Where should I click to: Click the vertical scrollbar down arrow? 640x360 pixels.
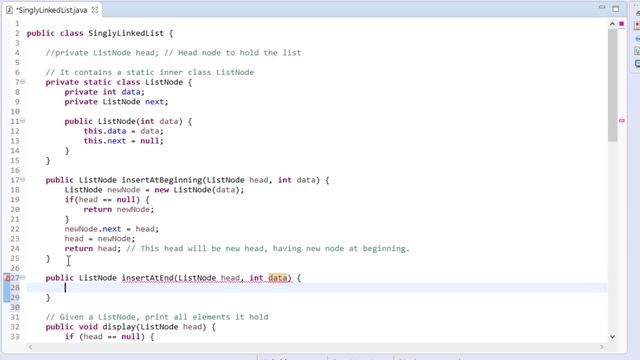coord(612,336)
